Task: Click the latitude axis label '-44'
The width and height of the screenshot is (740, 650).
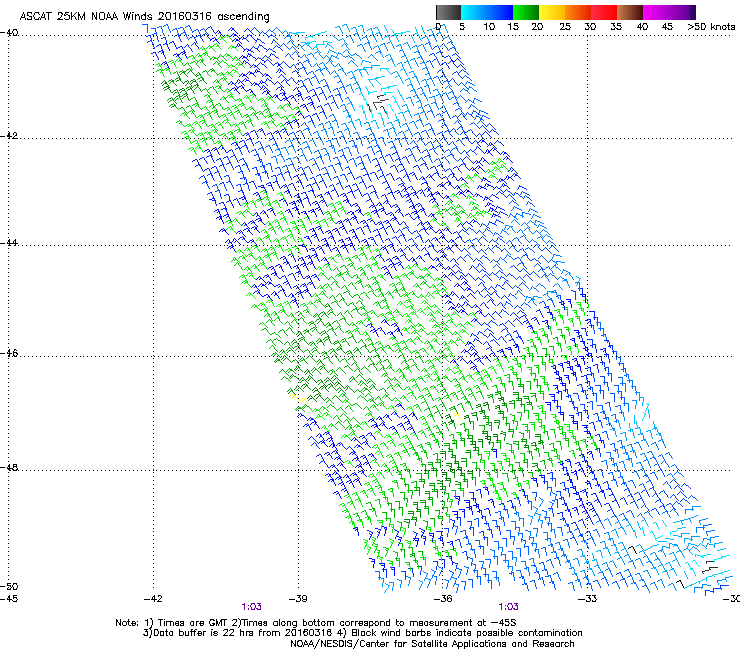Action: [x=9, y=243]
